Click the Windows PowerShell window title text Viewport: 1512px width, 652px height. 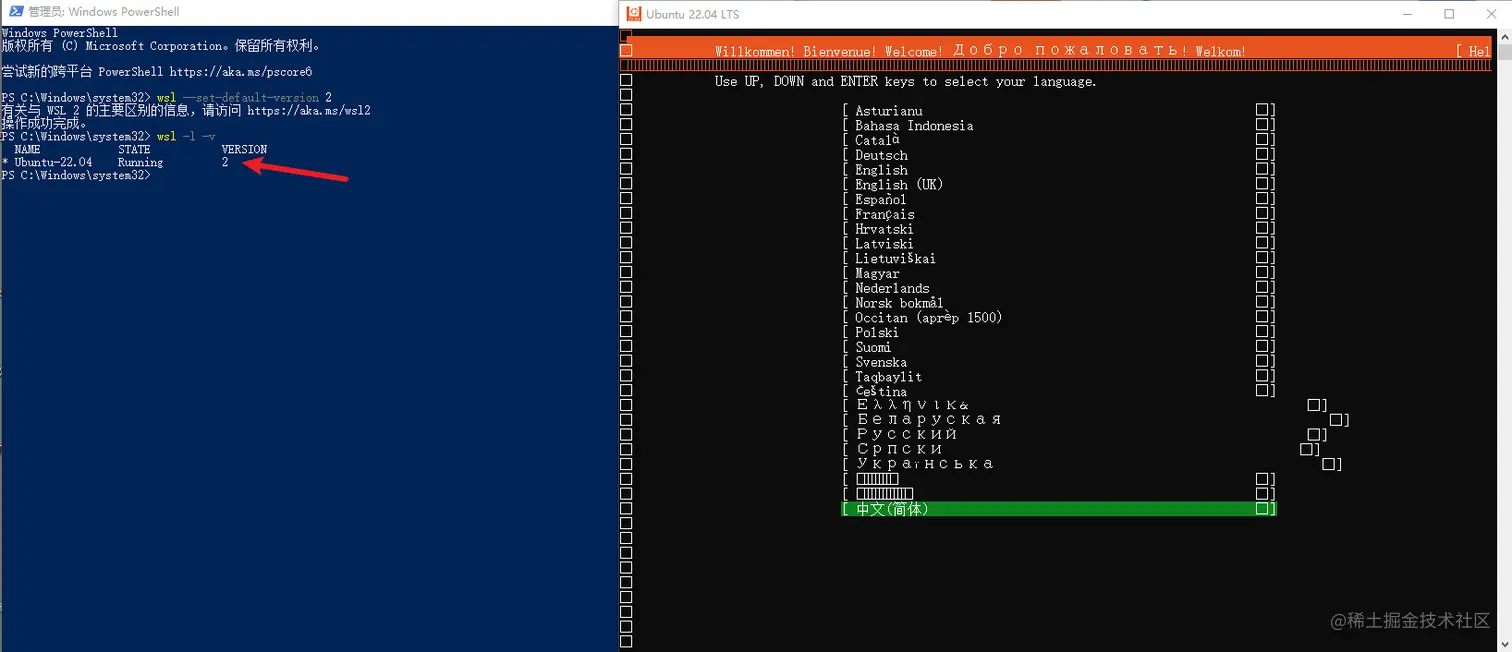(x=104, y=12)
